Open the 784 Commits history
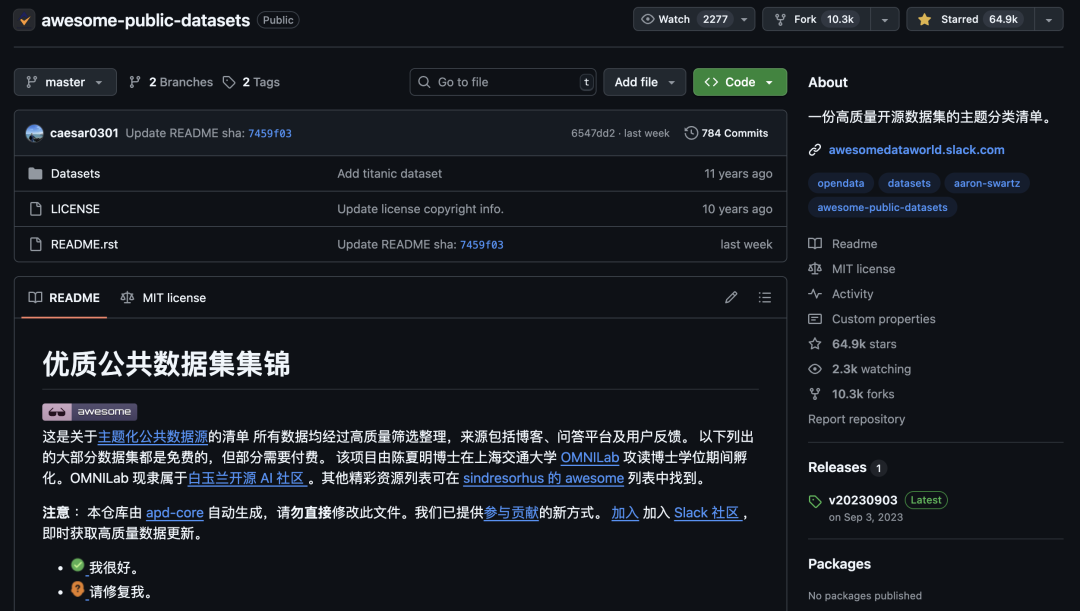 726,133
